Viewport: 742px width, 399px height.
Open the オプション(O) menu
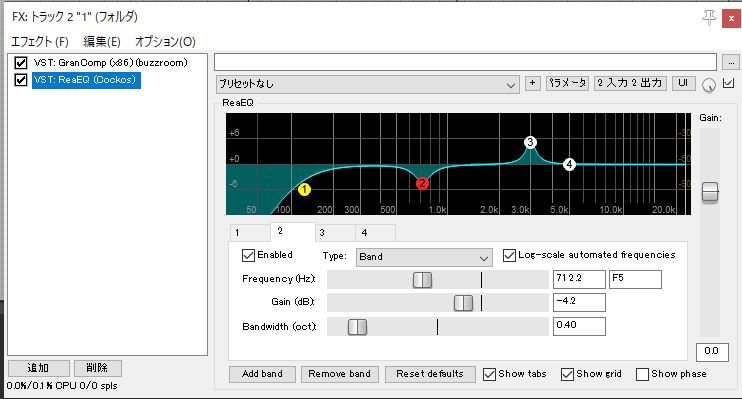point(165,42)
